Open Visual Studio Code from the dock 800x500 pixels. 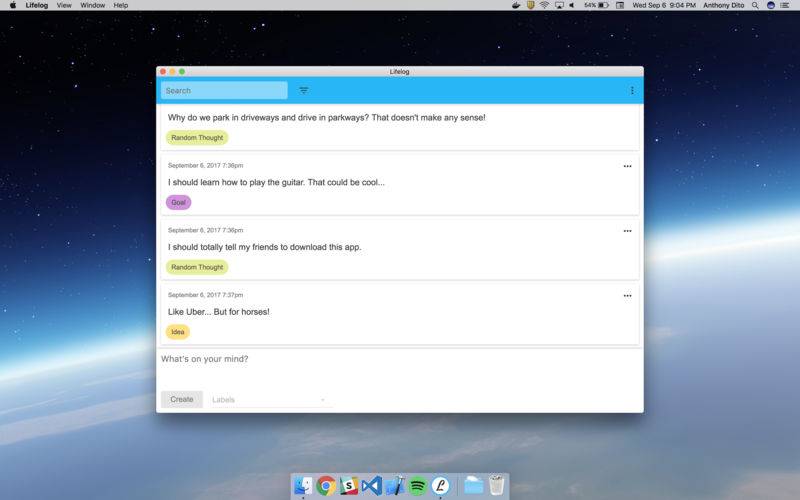point(371,486)
